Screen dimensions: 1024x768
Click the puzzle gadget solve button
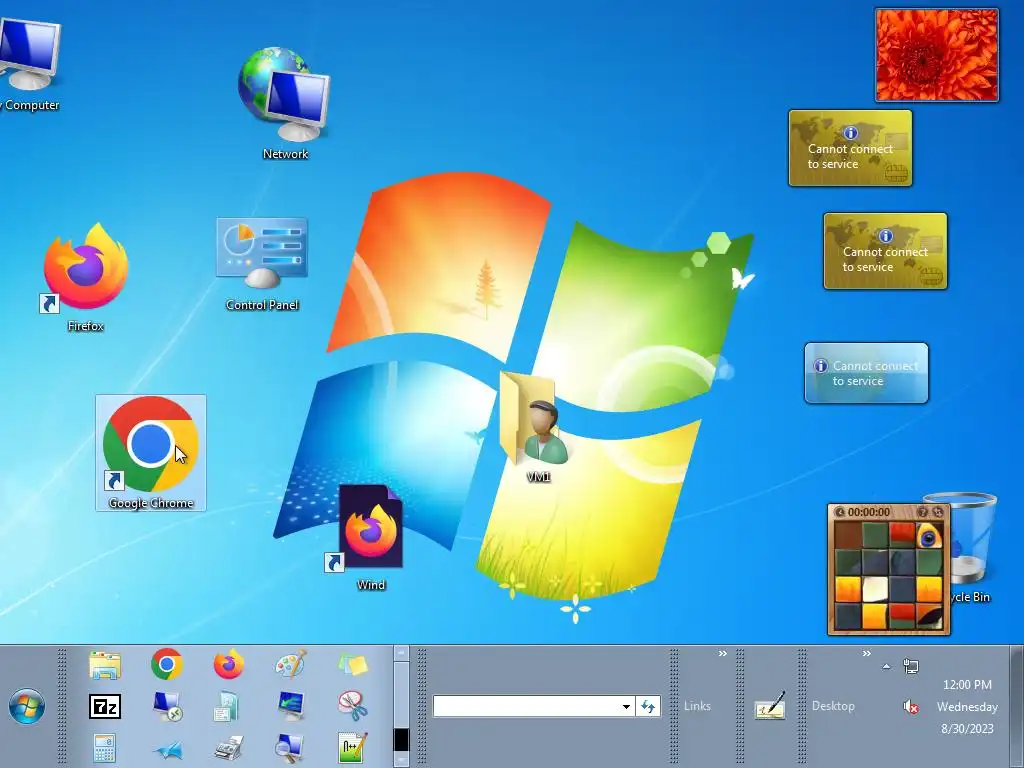(x=938, y=513)
